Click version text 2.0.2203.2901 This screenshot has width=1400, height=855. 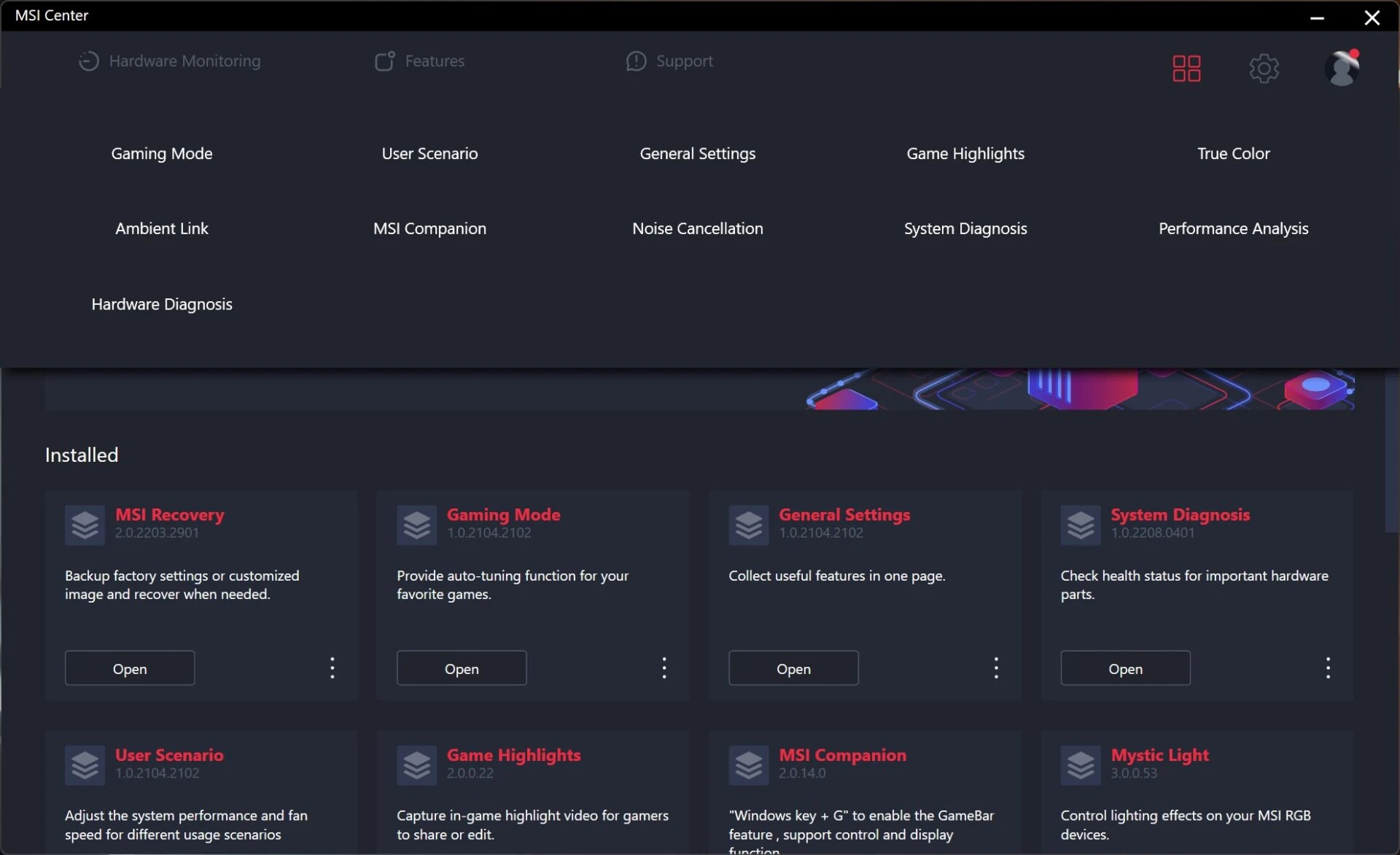(157, 533)
